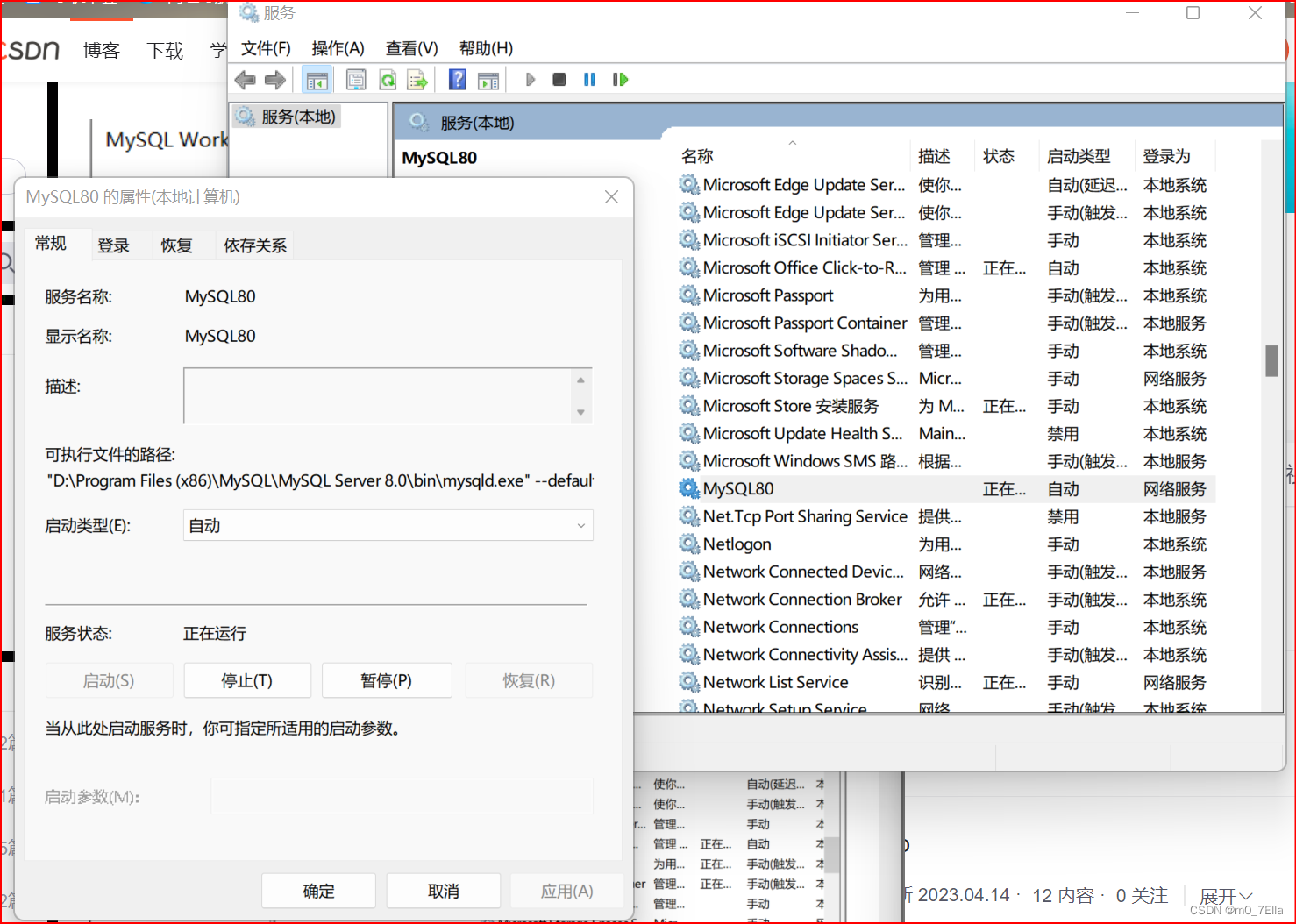Select Microsoft Windows SMS 路由 service row
This screenshot has height=924, width=1296.
tap(946, 461)
